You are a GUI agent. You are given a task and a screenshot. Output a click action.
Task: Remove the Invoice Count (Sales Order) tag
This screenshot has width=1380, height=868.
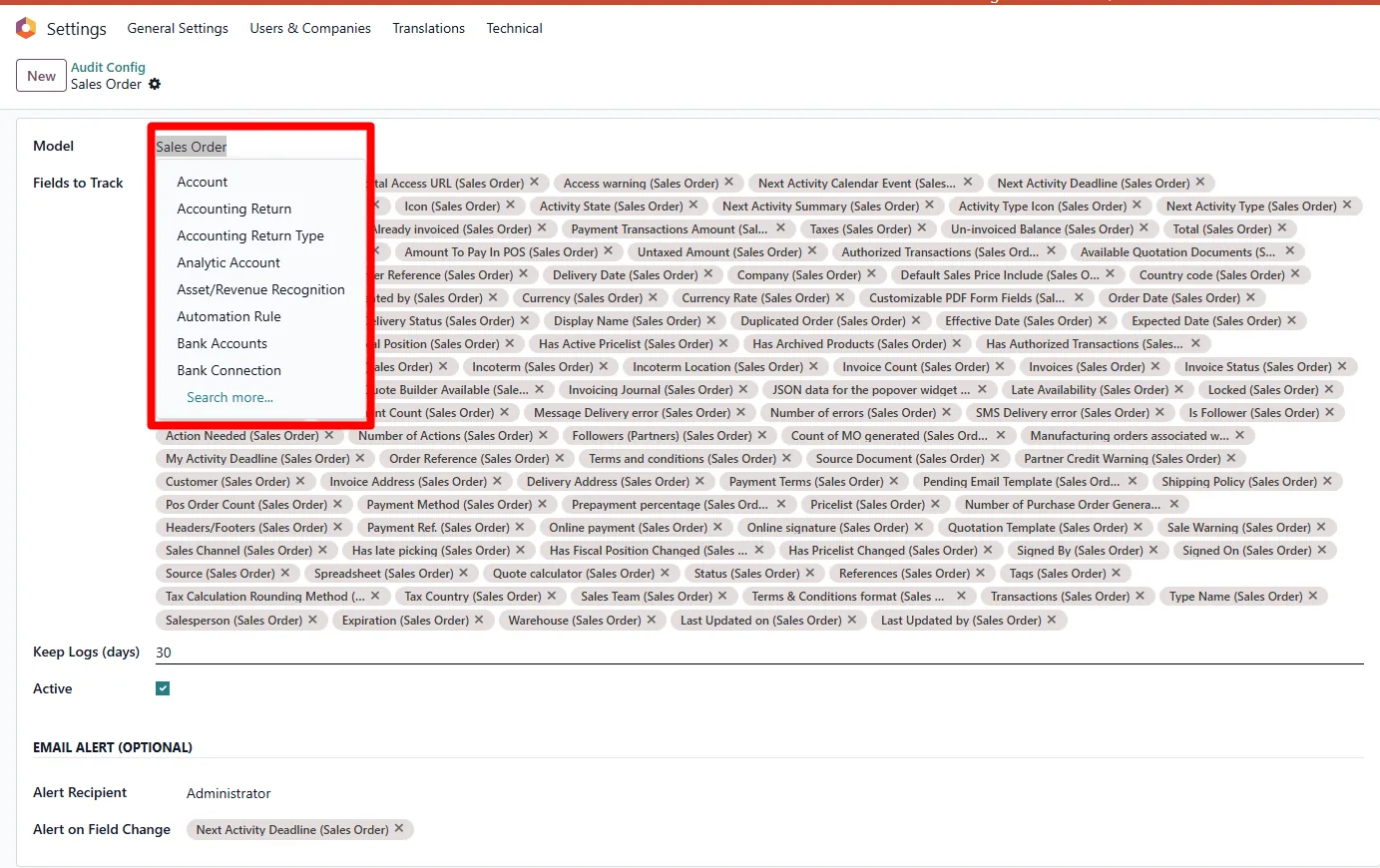[1000, 366]
